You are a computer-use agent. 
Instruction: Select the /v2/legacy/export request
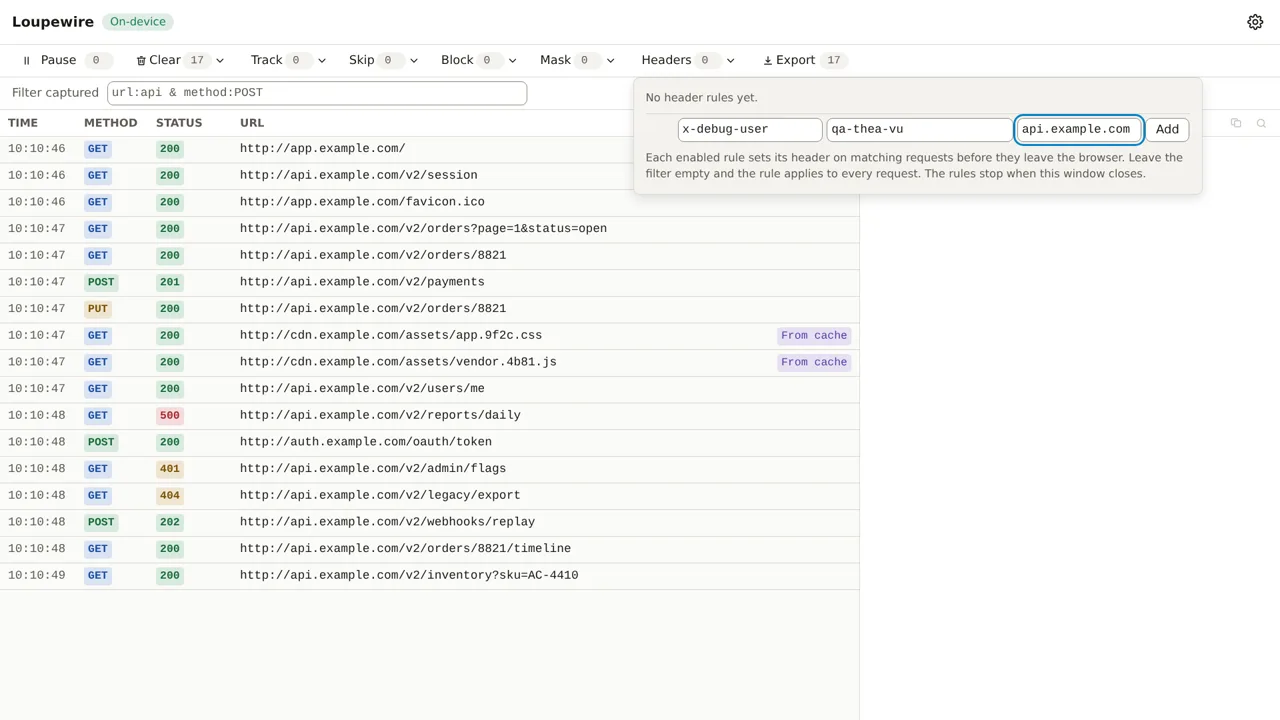(429, 495)
